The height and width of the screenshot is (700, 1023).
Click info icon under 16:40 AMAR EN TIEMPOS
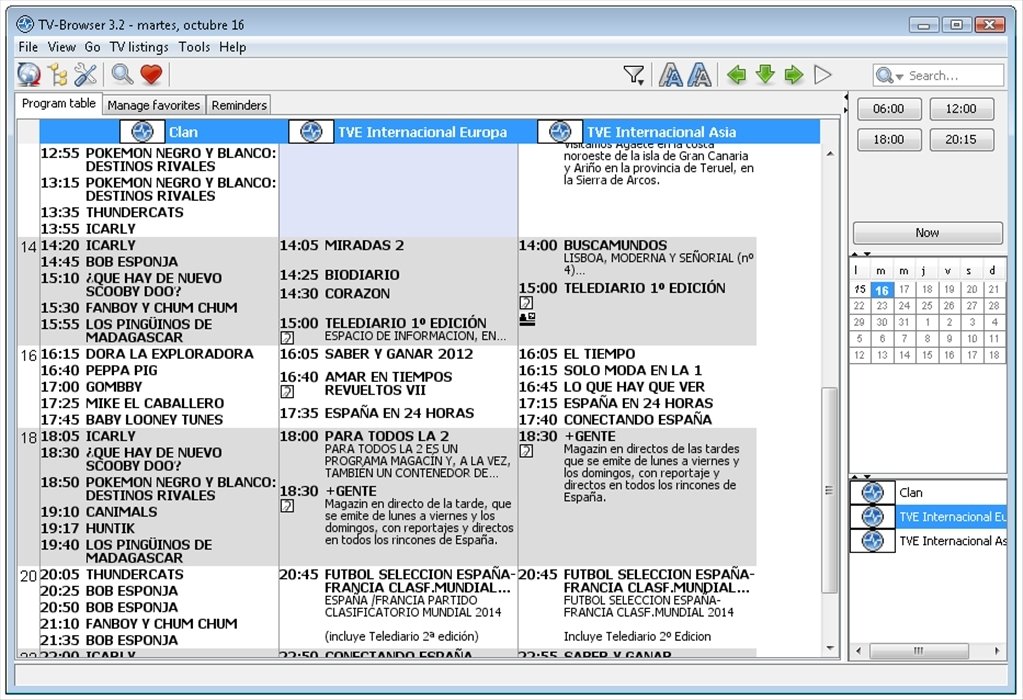(x=287, y=391)
